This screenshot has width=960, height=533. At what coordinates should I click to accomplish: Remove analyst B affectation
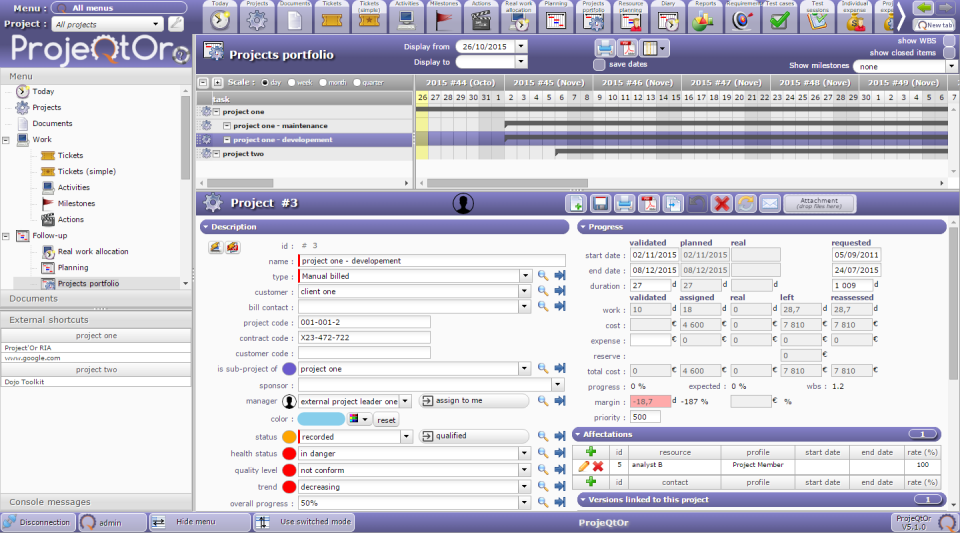(598, 466)
